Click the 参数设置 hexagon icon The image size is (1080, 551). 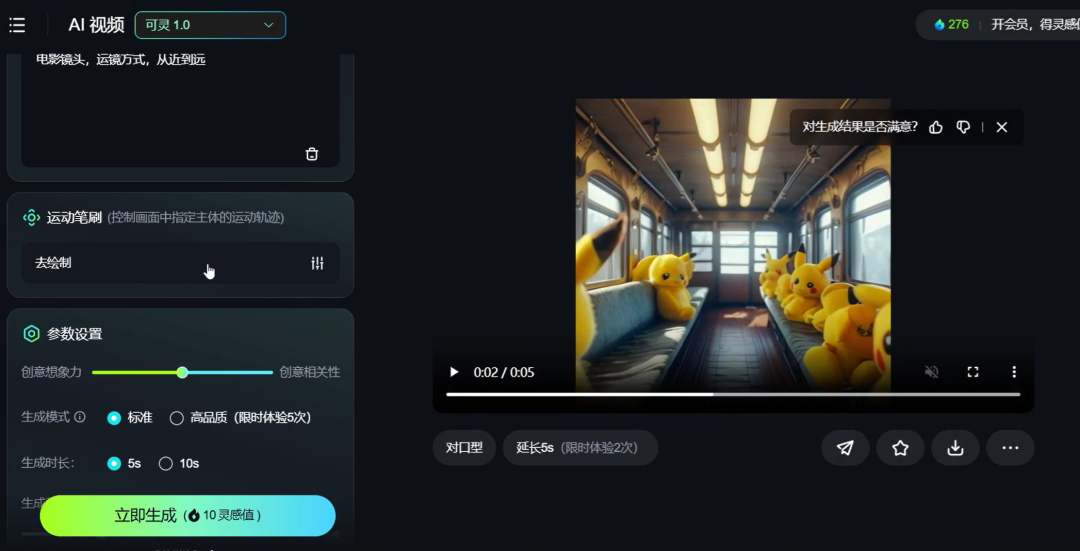pyautogui.click(x=31, y=334)
